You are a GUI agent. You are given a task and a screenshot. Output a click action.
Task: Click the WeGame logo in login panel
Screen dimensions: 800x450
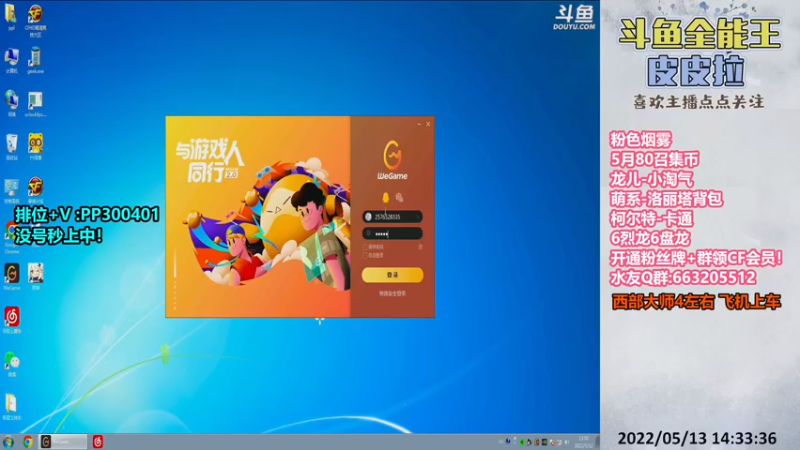392,160
